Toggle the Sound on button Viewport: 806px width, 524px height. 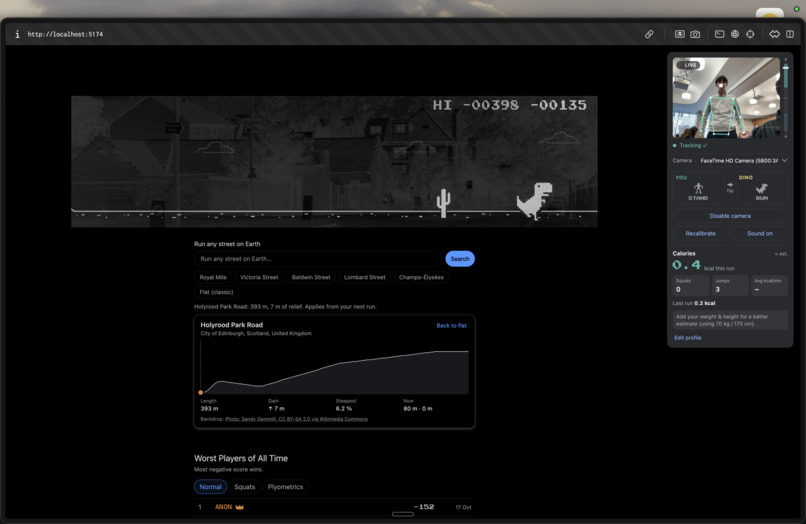pos(760,233)
